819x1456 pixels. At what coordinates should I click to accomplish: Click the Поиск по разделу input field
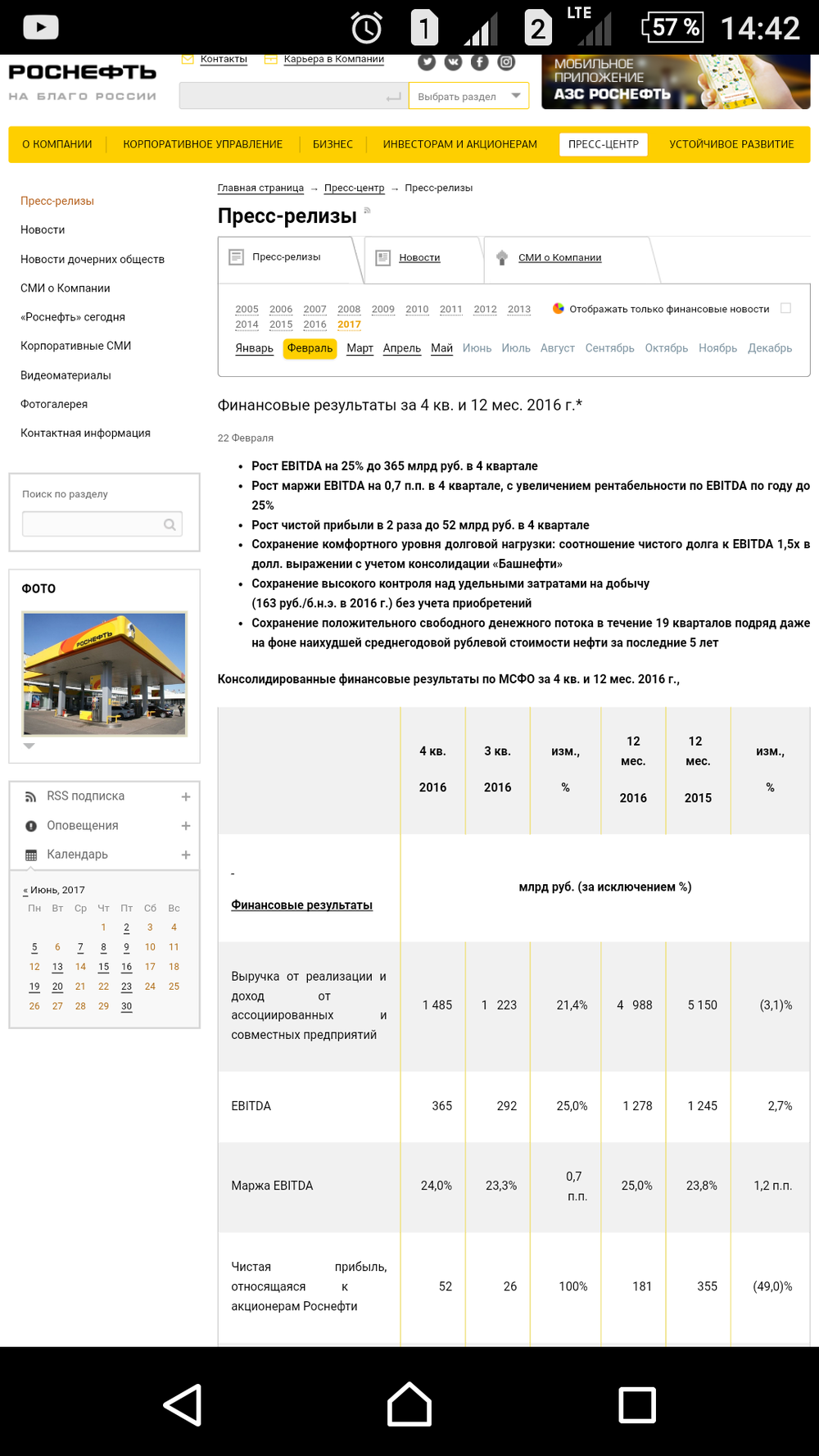[x=102, y=524]
